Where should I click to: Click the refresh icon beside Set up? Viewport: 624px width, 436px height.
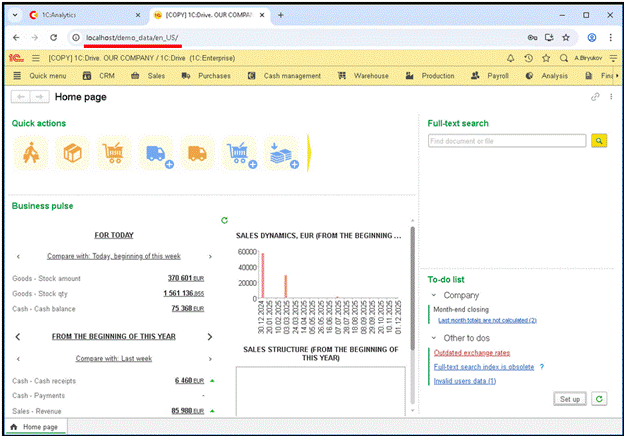598,399
